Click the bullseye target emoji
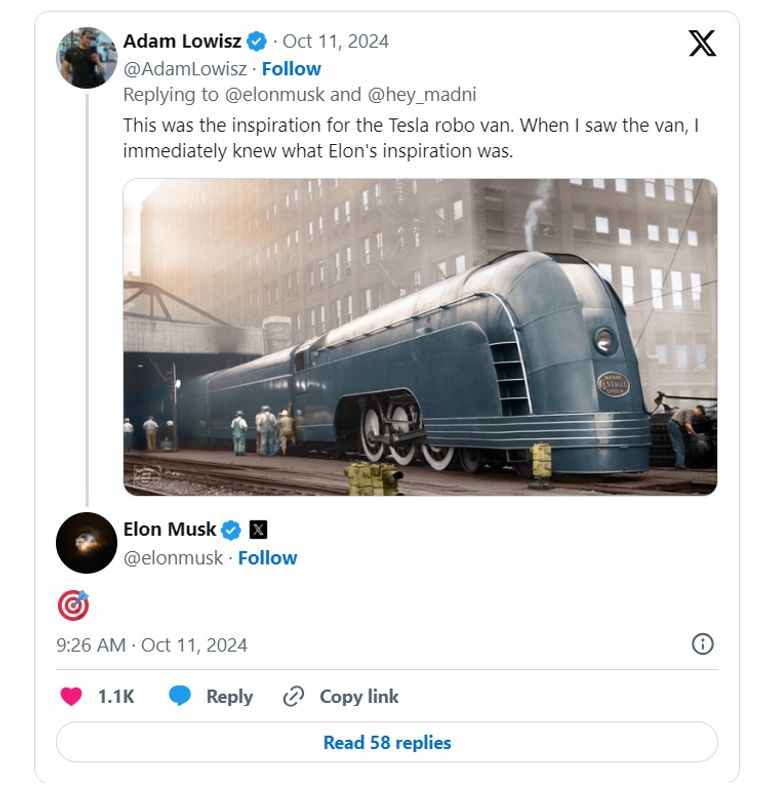Image resolution: width=768 pixels, height=785 pixels. tap(73, 605)
